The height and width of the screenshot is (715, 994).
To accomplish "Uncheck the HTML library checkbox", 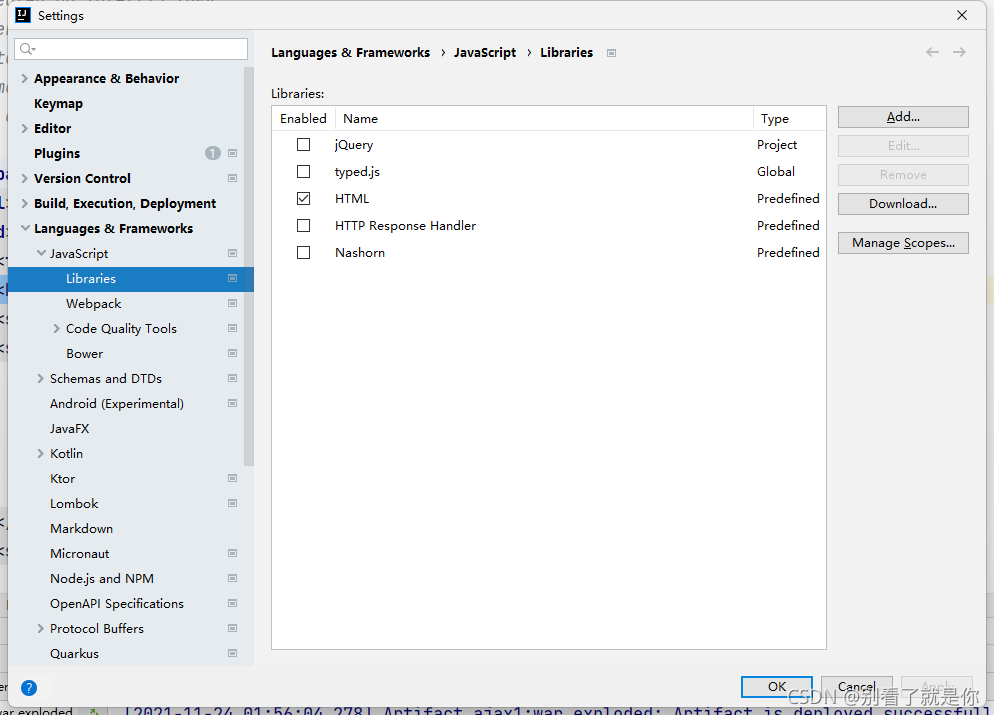I will [304, 198].
